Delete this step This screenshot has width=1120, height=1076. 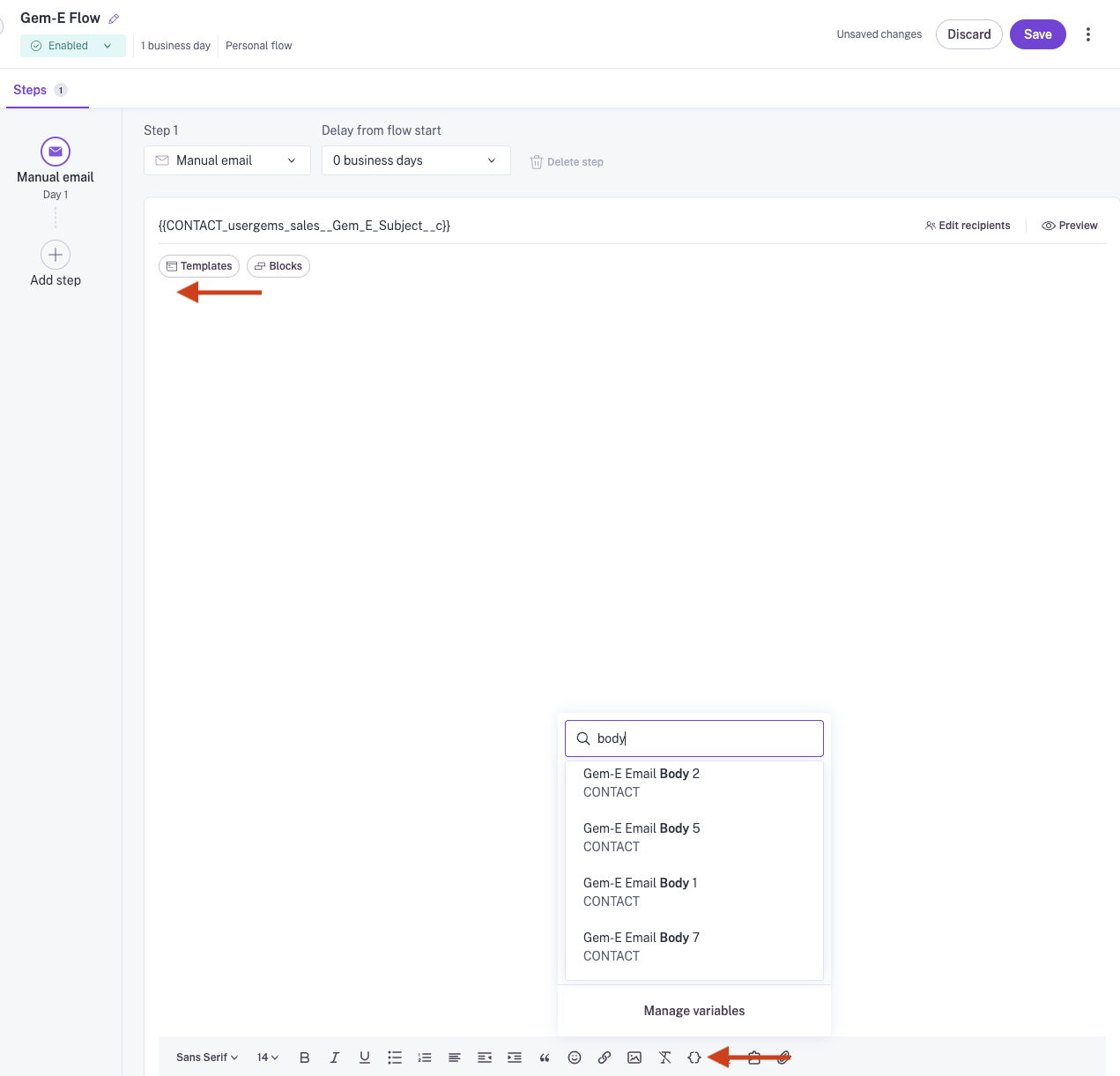pyautogui.click(x=567, y=162)
